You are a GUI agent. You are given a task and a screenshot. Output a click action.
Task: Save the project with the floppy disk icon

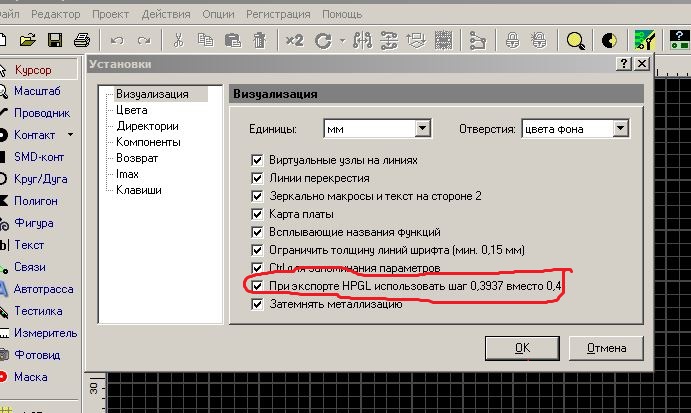click(55, 41)
